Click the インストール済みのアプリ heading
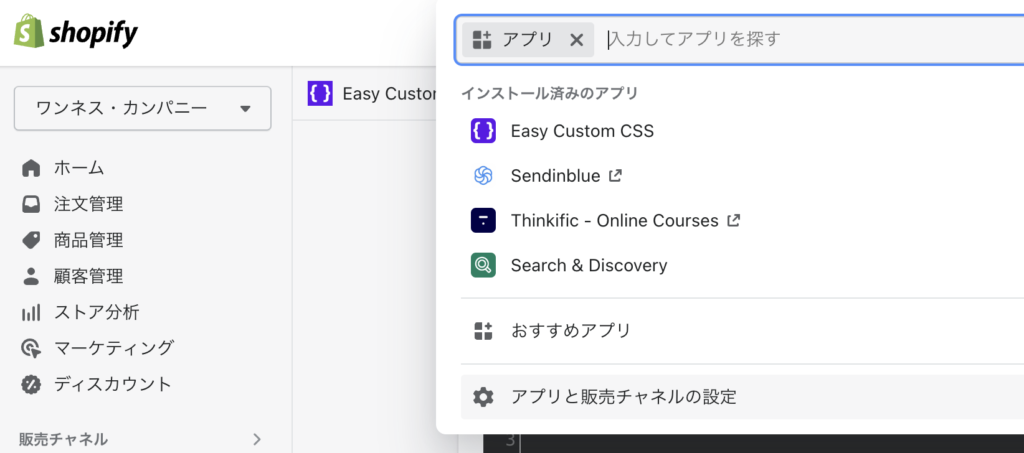The width and height of the screenshot is (1024, 453). 549,93
